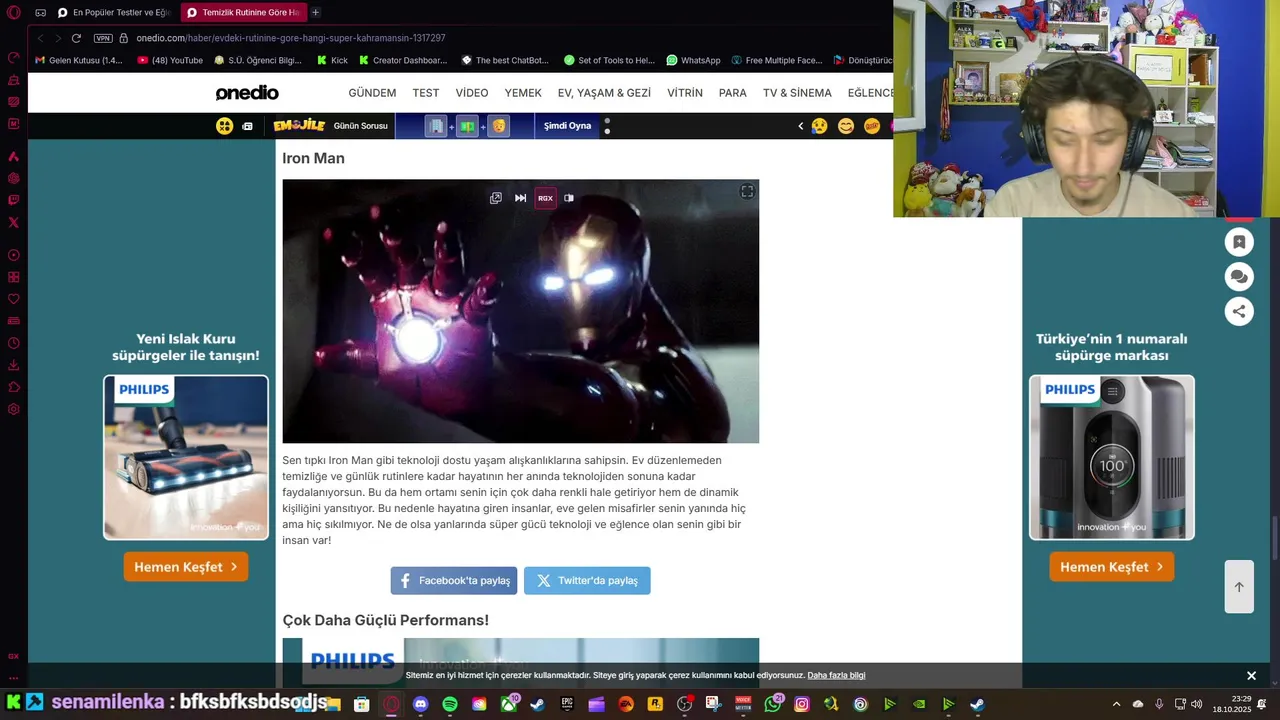Toggle fullscreen on Iron Man video
This screenshot has width=1280, height=720.
747,191
